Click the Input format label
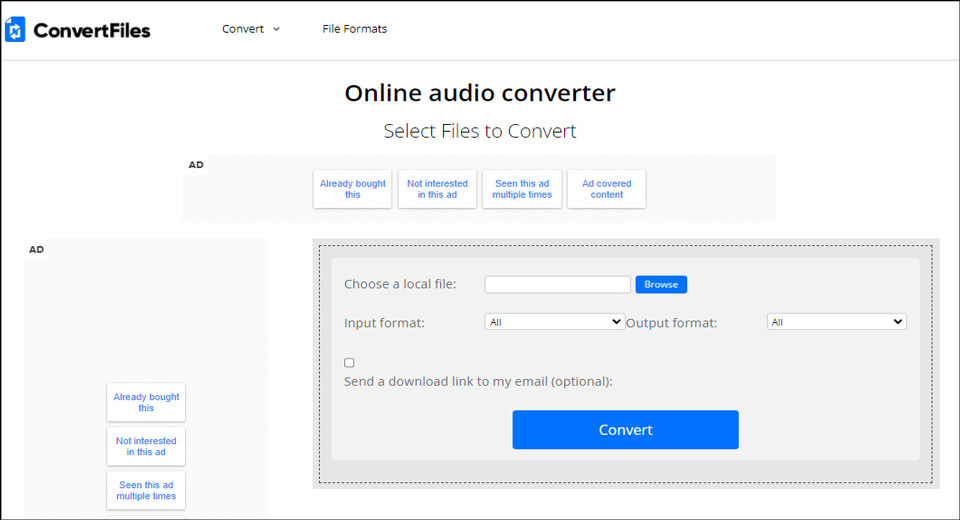 pyautogui.click(x=384, y=323)
